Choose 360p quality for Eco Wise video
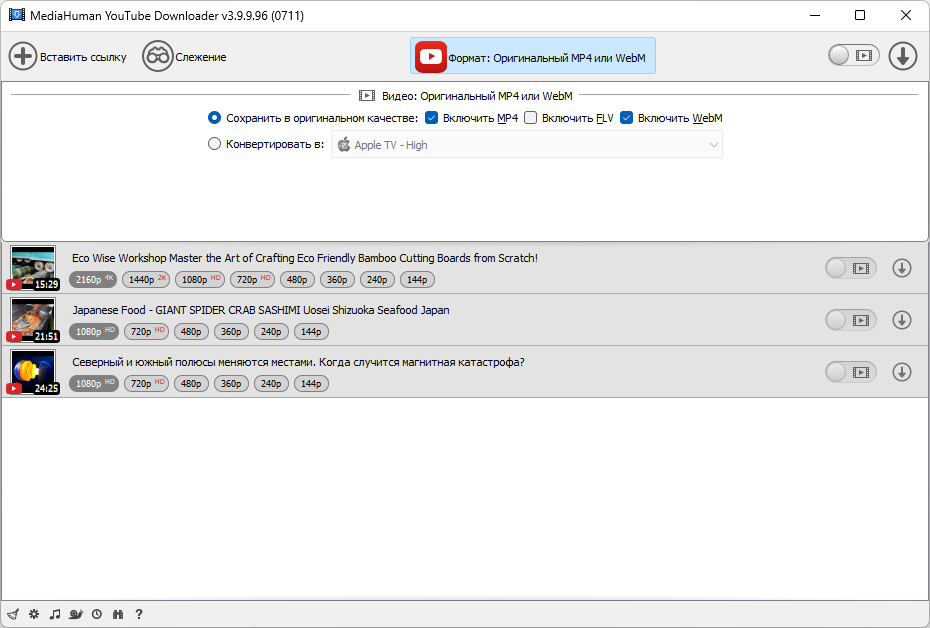This screenshot has height=628, width=930. click(x=337, y=279)
